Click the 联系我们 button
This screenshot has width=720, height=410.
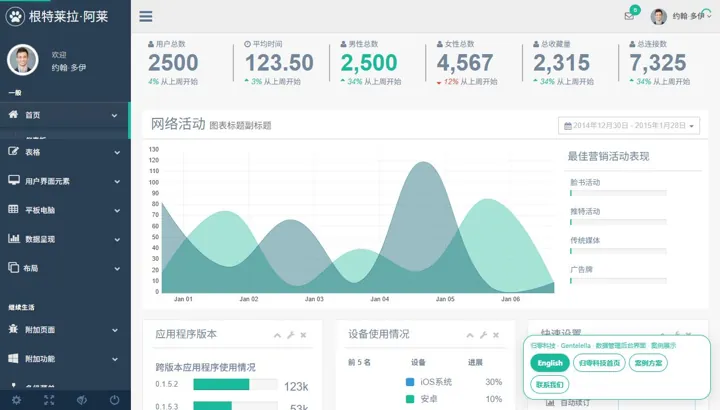tap(550, 384)
